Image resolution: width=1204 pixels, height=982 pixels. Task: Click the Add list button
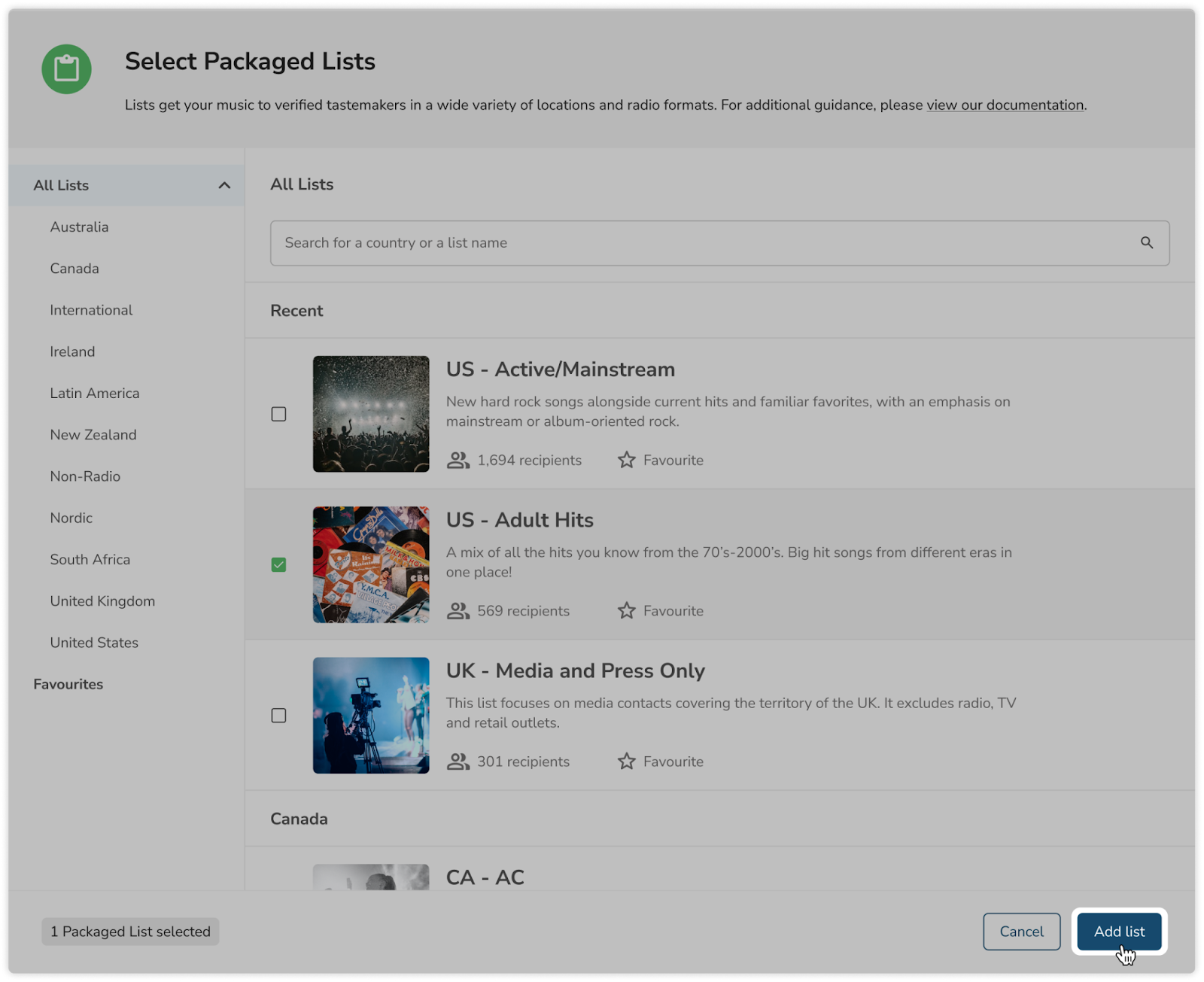pos(1119,931)
